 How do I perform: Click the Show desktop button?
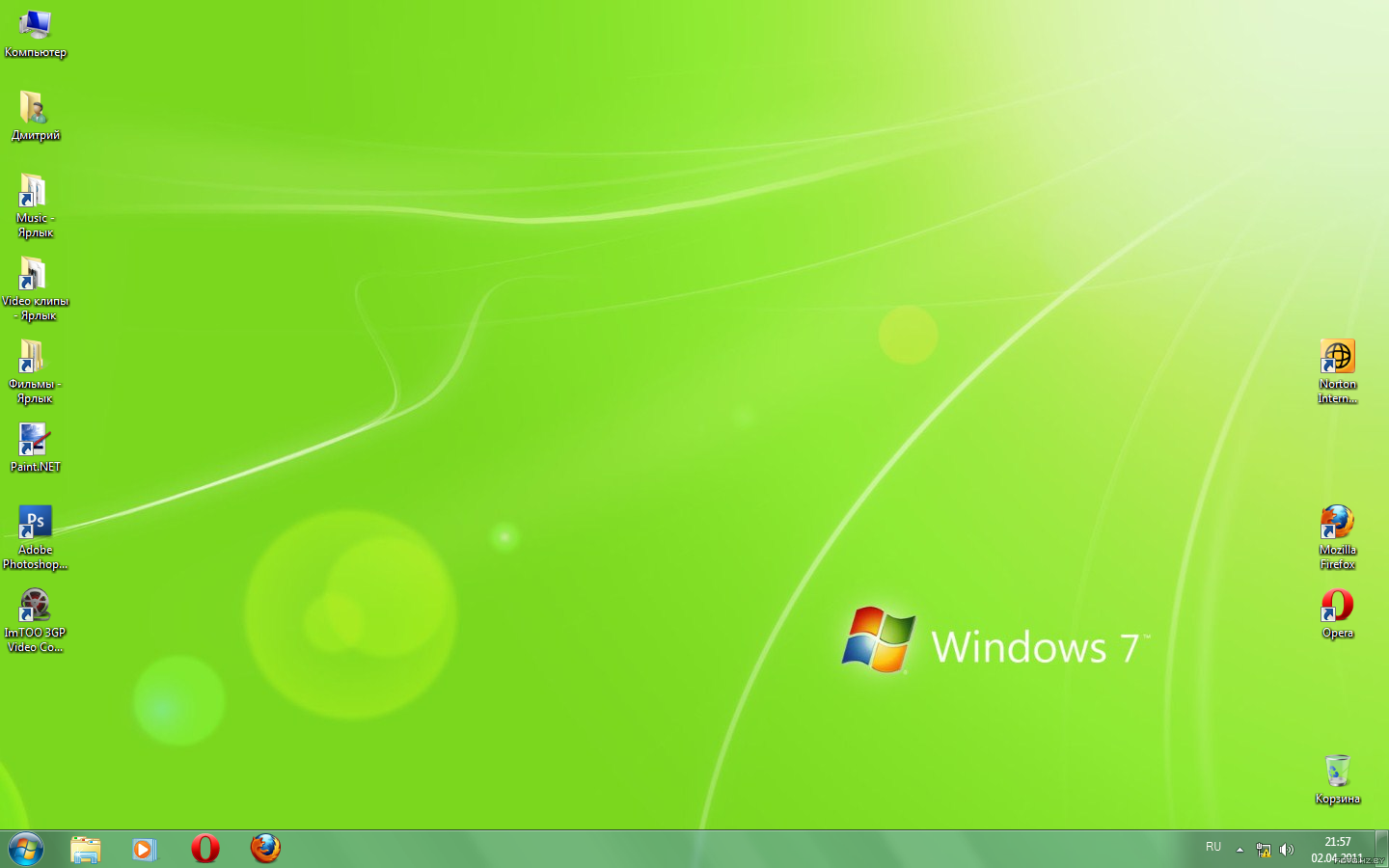click(1381, 849)
